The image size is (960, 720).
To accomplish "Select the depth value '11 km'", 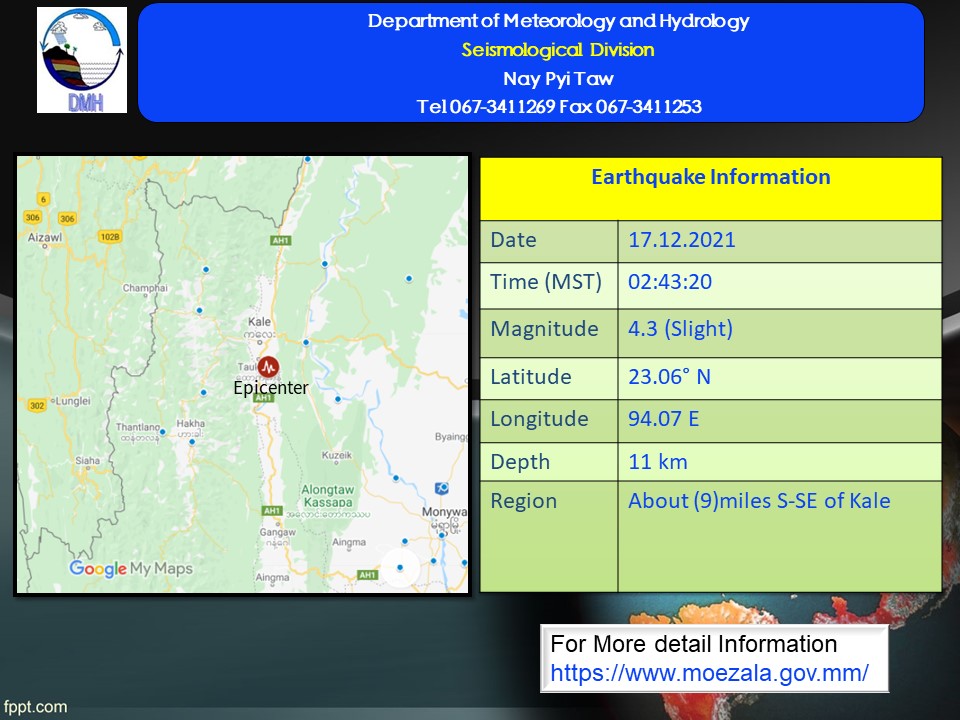I will [658, 462].
